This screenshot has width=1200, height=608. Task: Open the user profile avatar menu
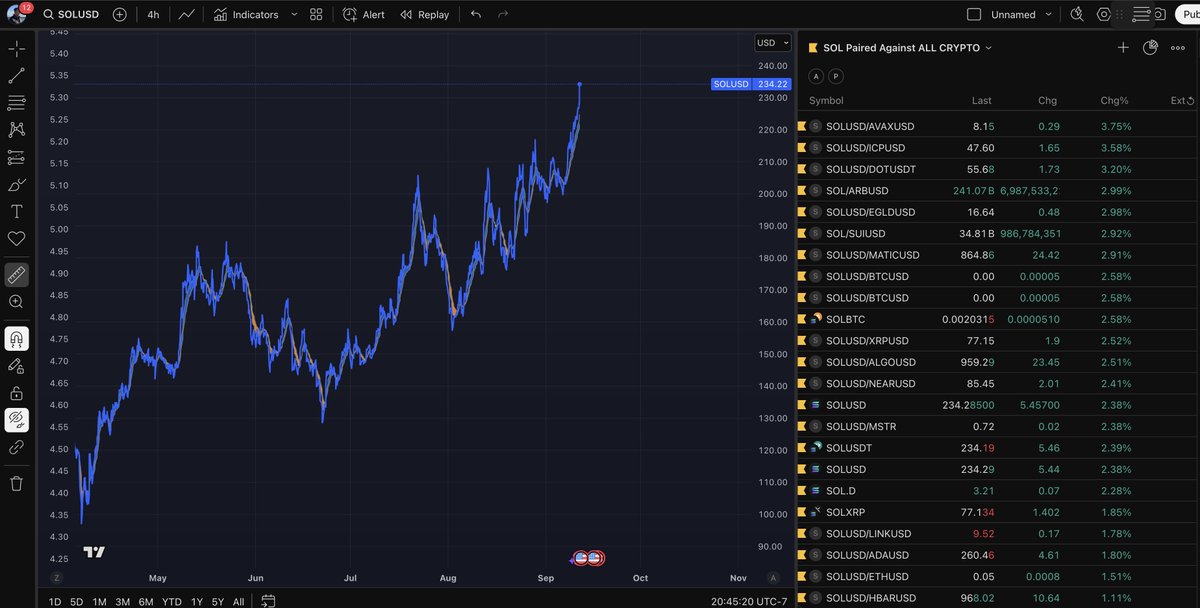pyautogui.click(x=16, y=14)
